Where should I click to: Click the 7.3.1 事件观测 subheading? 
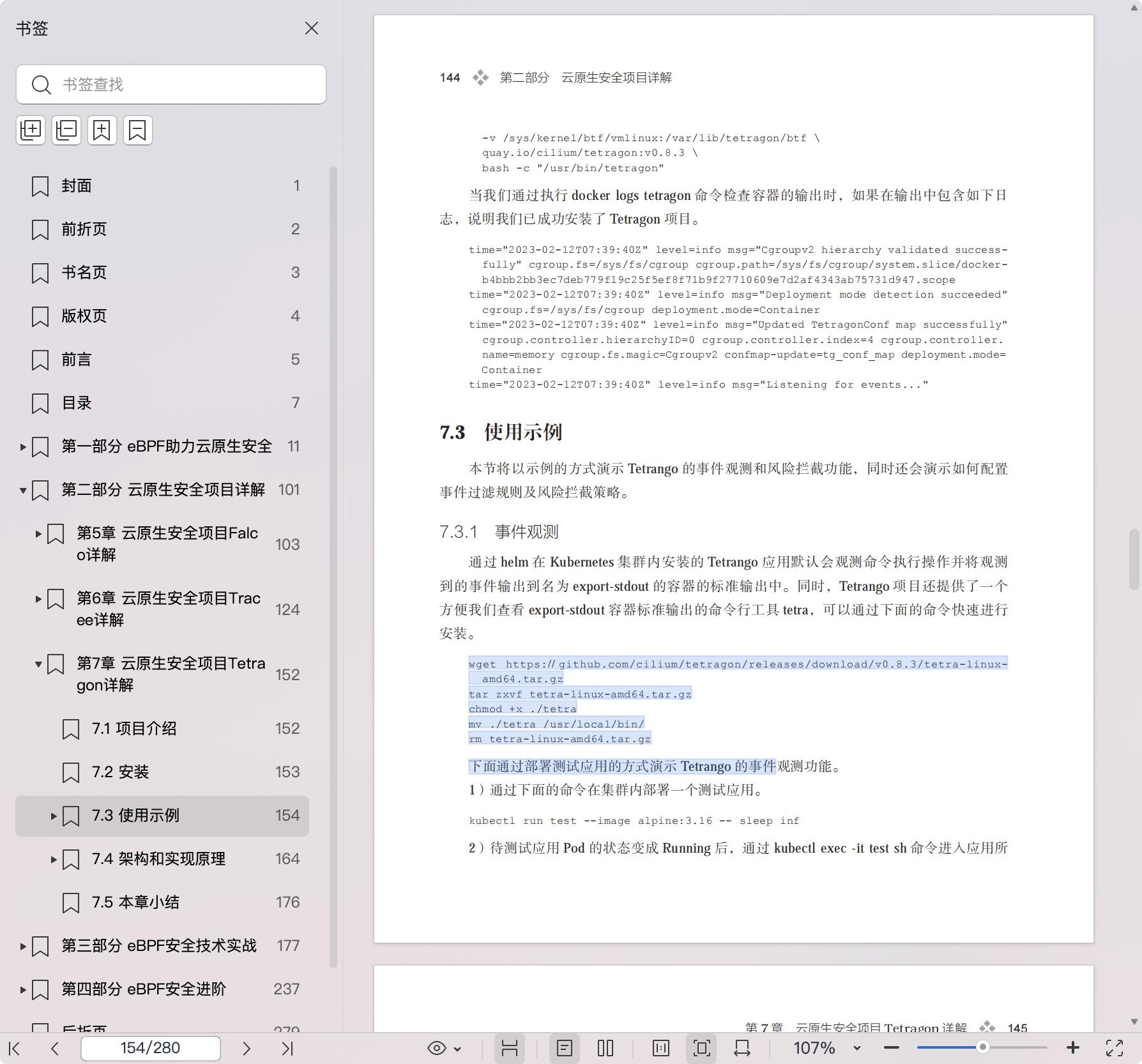[x=499, y=531]
